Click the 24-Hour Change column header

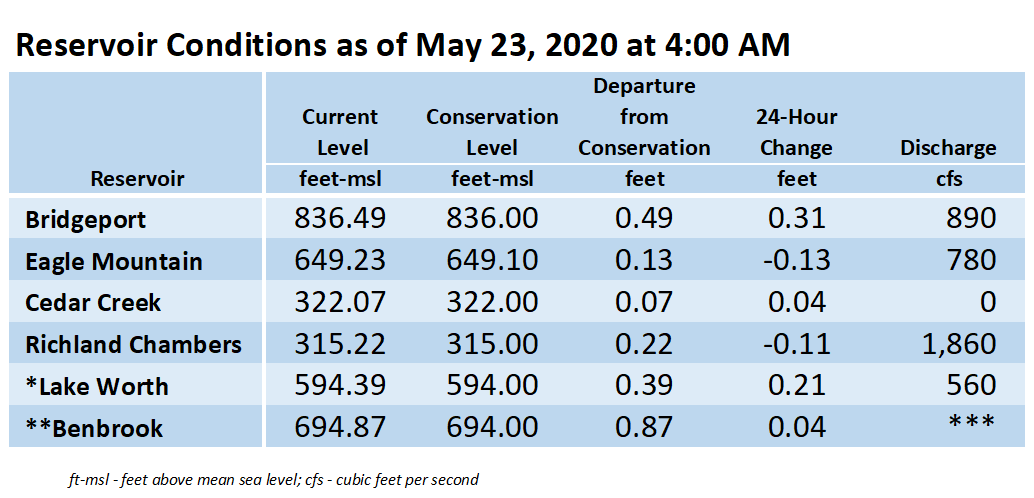797,132
